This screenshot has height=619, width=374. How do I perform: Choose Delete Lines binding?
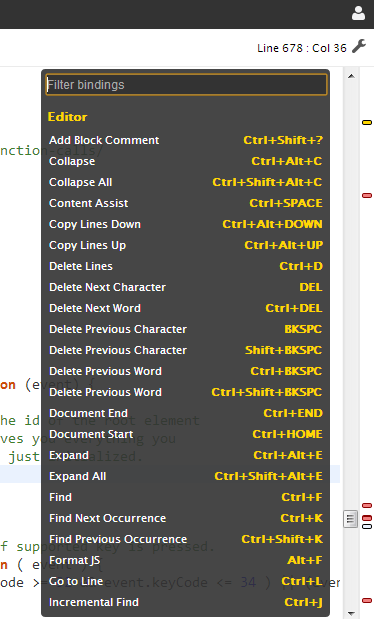pos(186,266)
